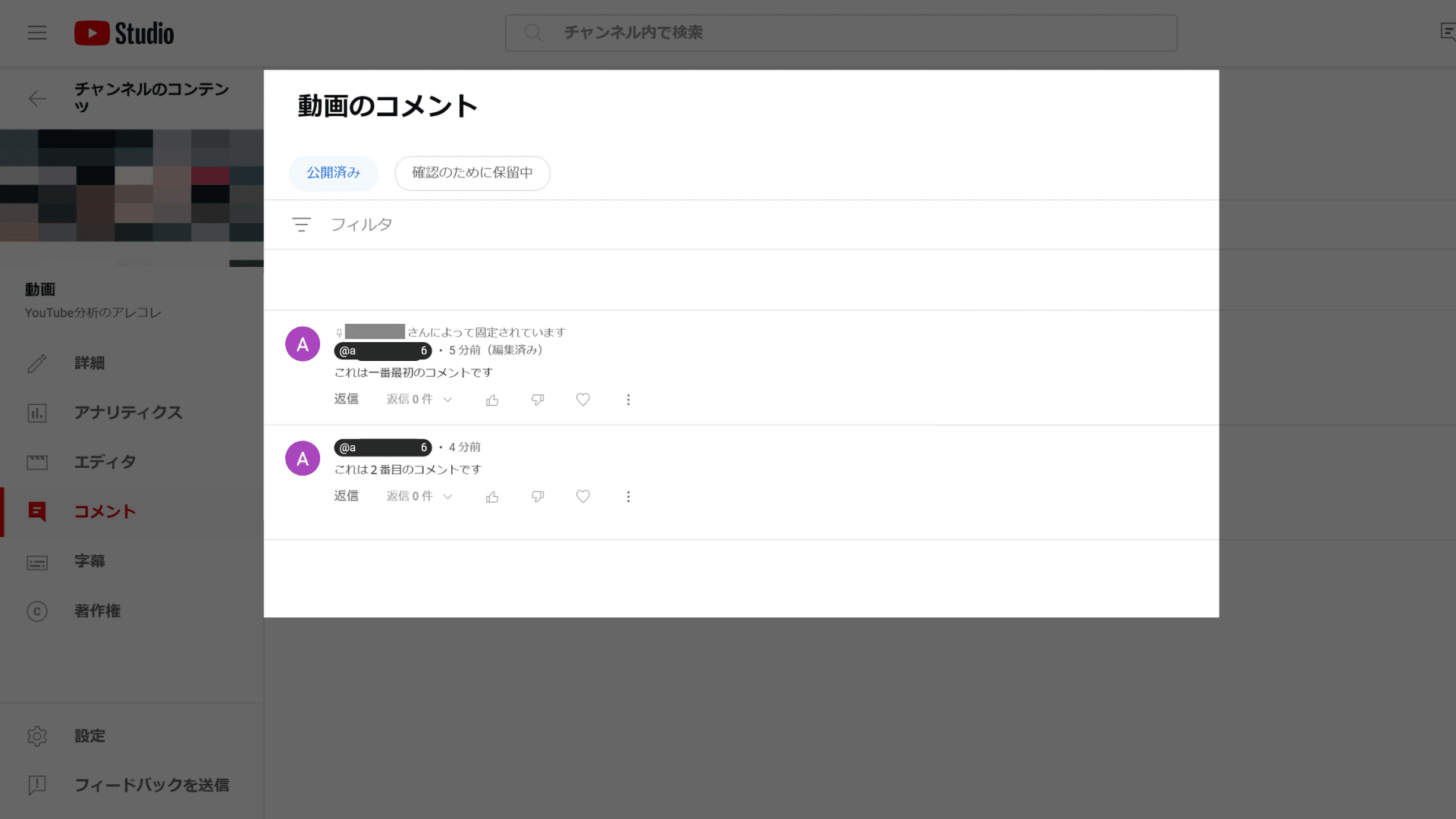Go back with the arrow beside チャンネルのコンテンツ

pyautogui.click(x=37, y=99)
